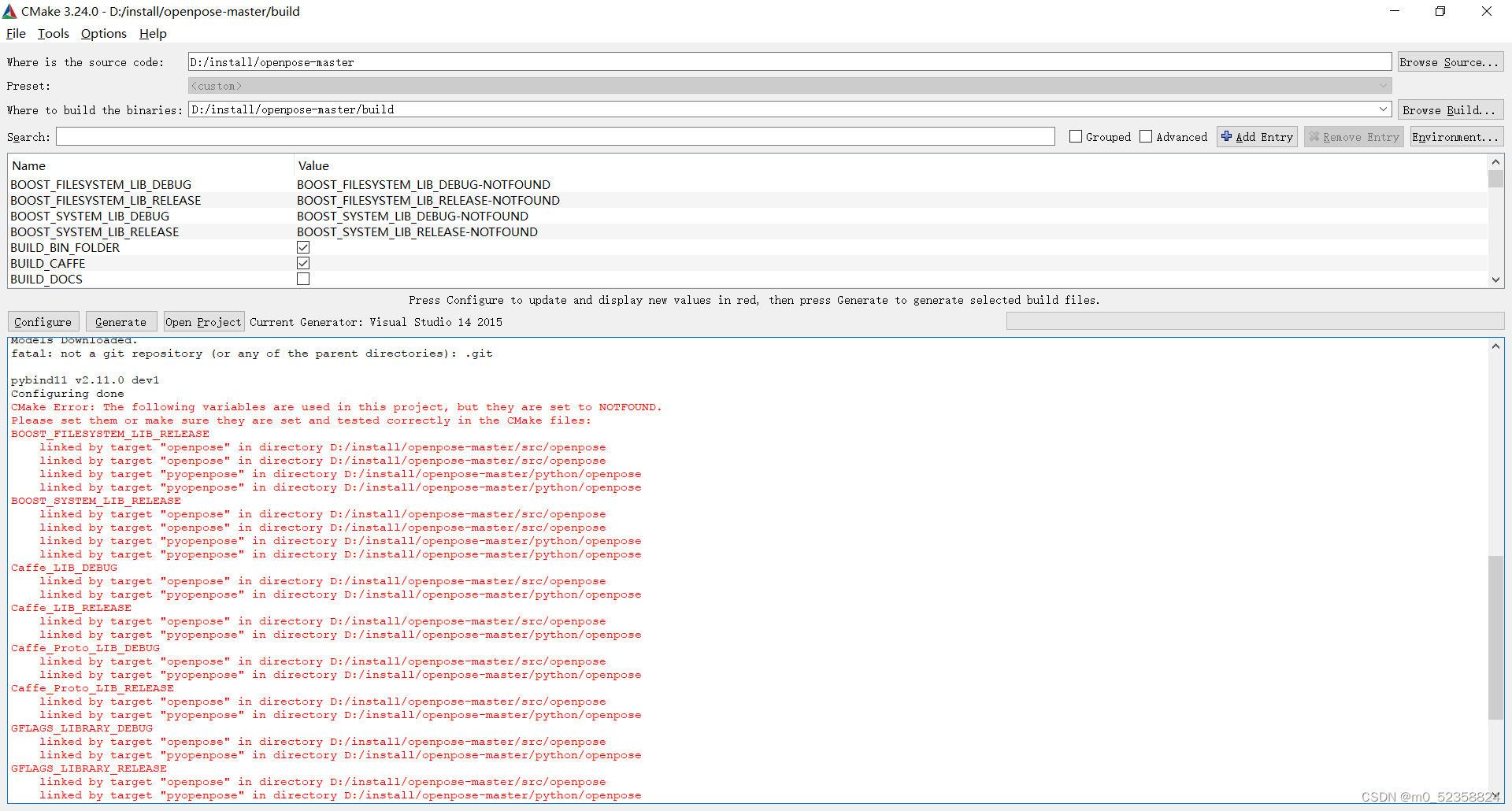Select the BOOST_SYSTEM_LIB_RELEASE row name
The image size is (1512, 811).
[x=94, y=232]
